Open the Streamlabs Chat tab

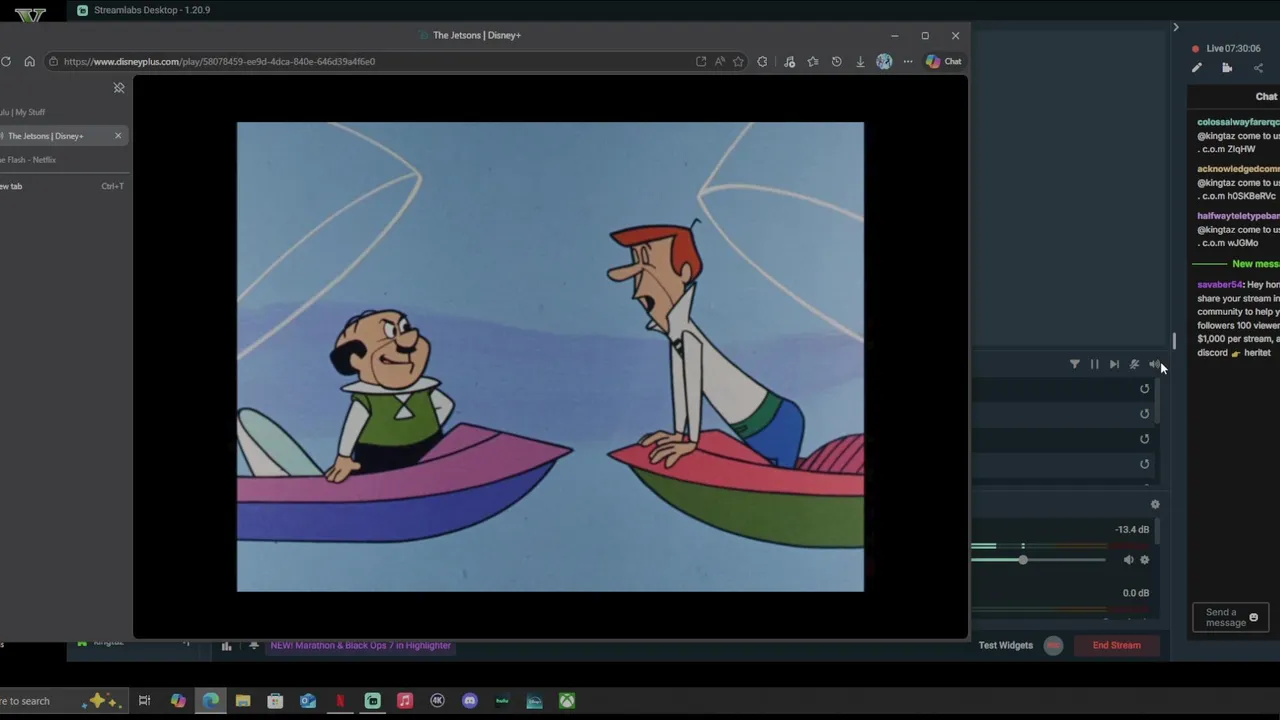[1266, 97]
